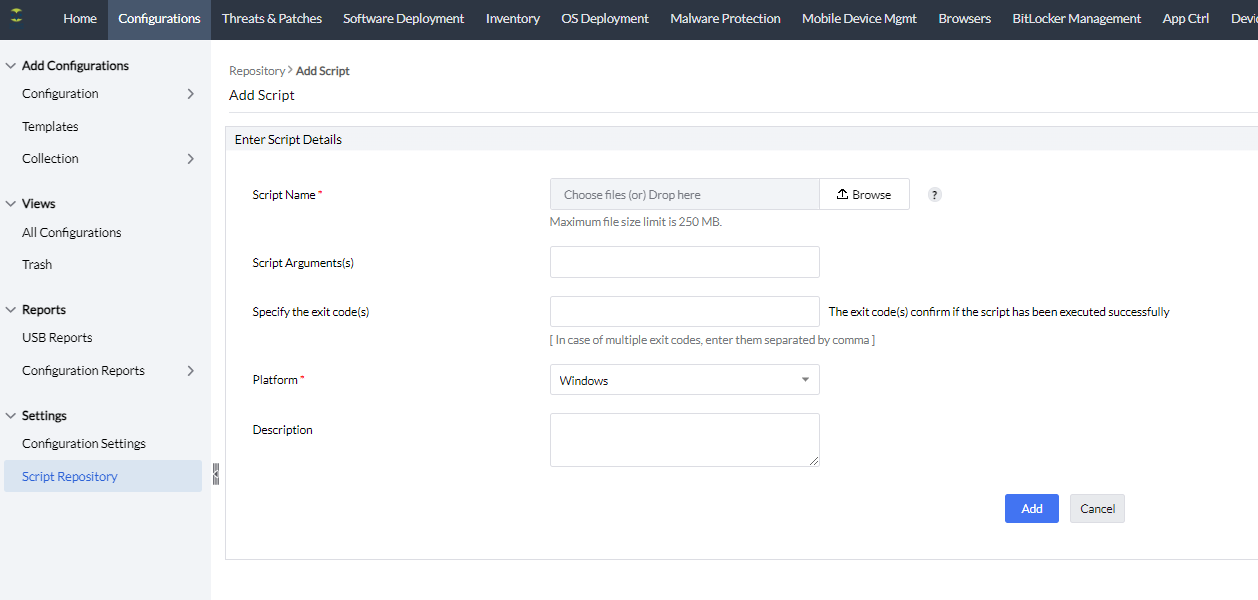Click the exit code(s) text field
The image size is (1258, 600).
tap(684, 312)
